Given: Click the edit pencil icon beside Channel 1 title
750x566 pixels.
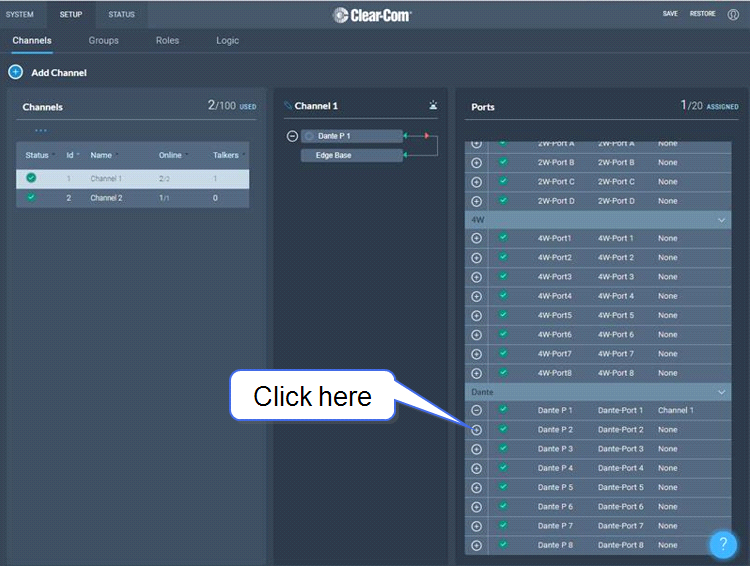Looking at the screenshot, I should point(288,105).
